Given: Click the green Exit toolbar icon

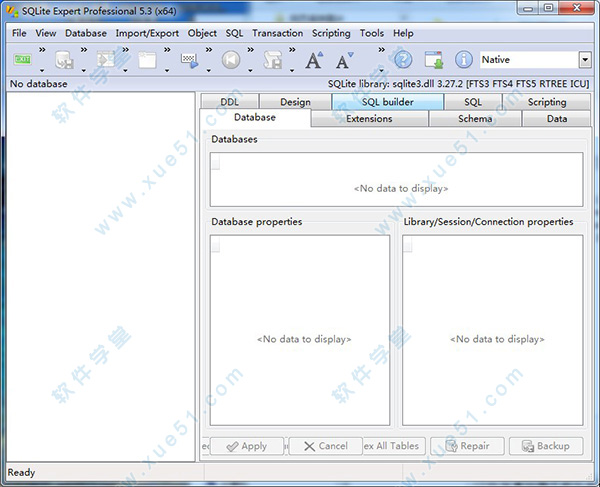Looking at the screenshot, I should coord(23,59).
